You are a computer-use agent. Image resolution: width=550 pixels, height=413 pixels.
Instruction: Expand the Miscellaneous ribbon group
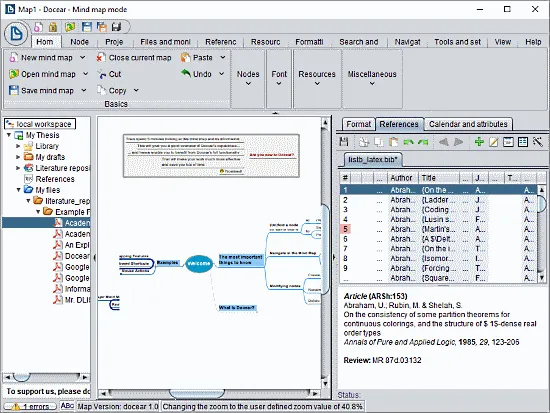click(x=372, y=79)
